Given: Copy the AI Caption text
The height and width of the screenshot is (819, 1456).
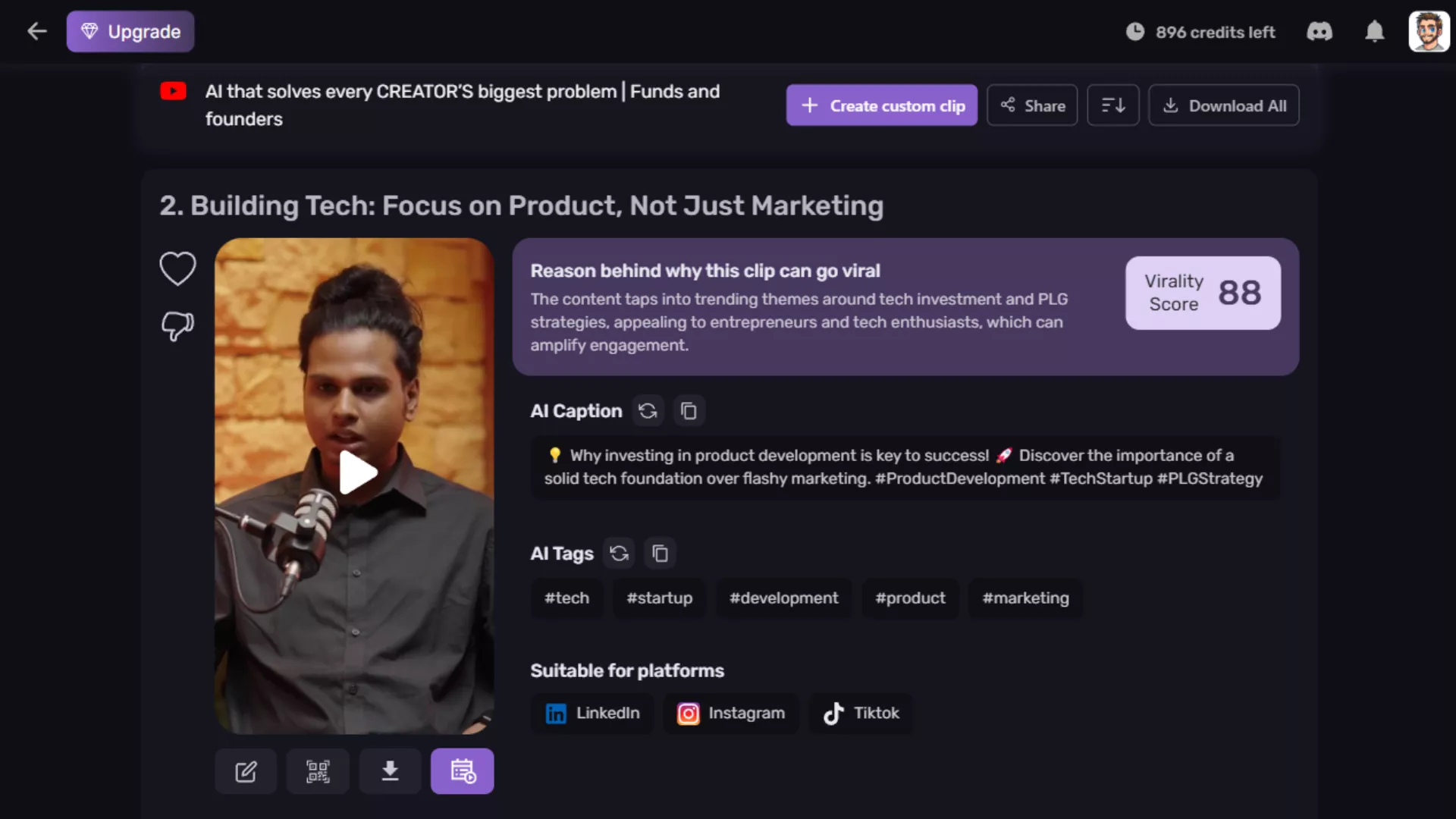Looking at the screenshot, I should tap(689, 410).
